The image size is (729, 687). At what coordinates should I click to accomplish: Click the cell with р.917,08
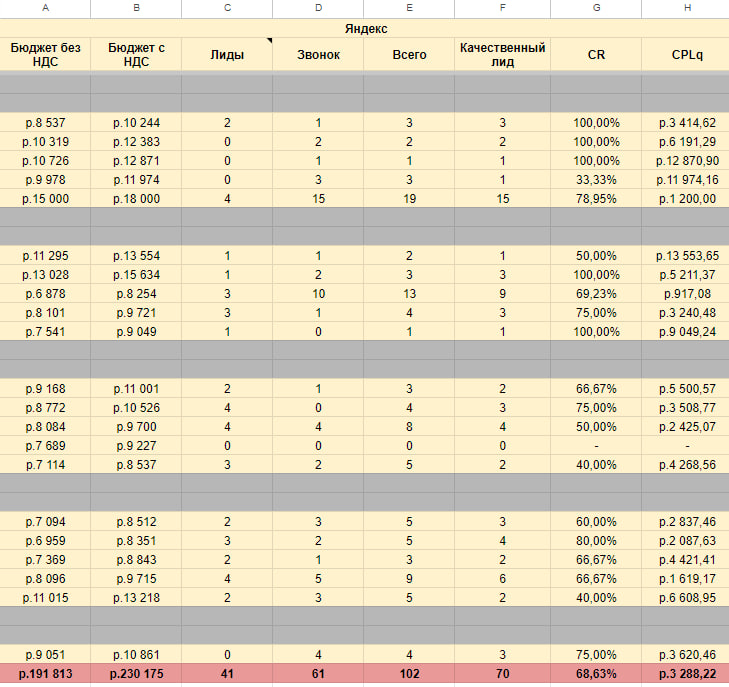[x=686, y=294]
